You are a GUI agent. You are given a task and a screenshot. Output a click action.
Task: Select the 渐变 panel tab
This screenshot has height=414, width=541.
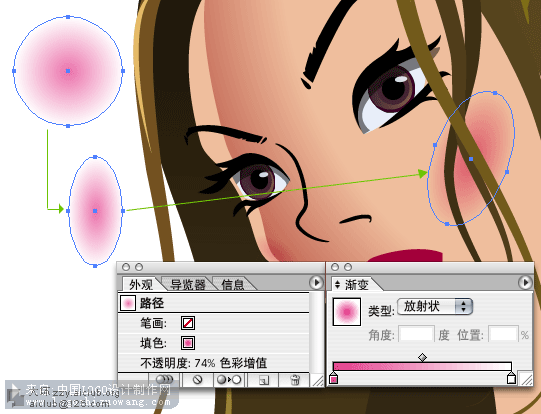[357, 285]
